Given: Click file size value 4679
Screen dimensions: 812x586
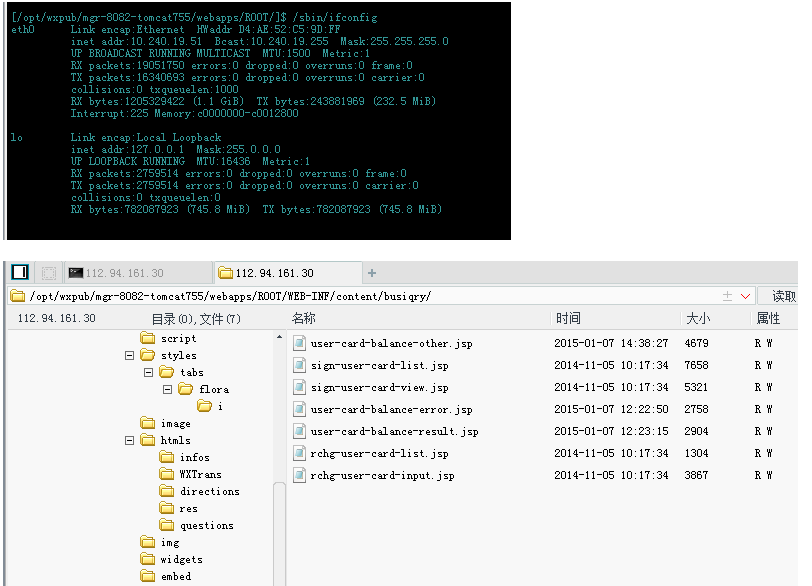Looking at the screenshot, I should coord(697,343).
